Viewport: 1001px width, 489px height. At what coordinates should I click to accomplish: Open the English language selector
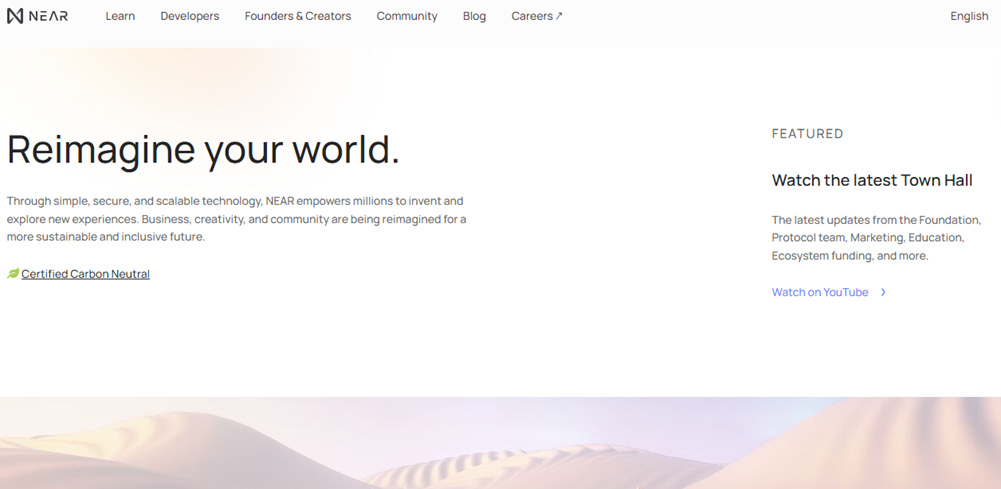click(x=969, y=16)
